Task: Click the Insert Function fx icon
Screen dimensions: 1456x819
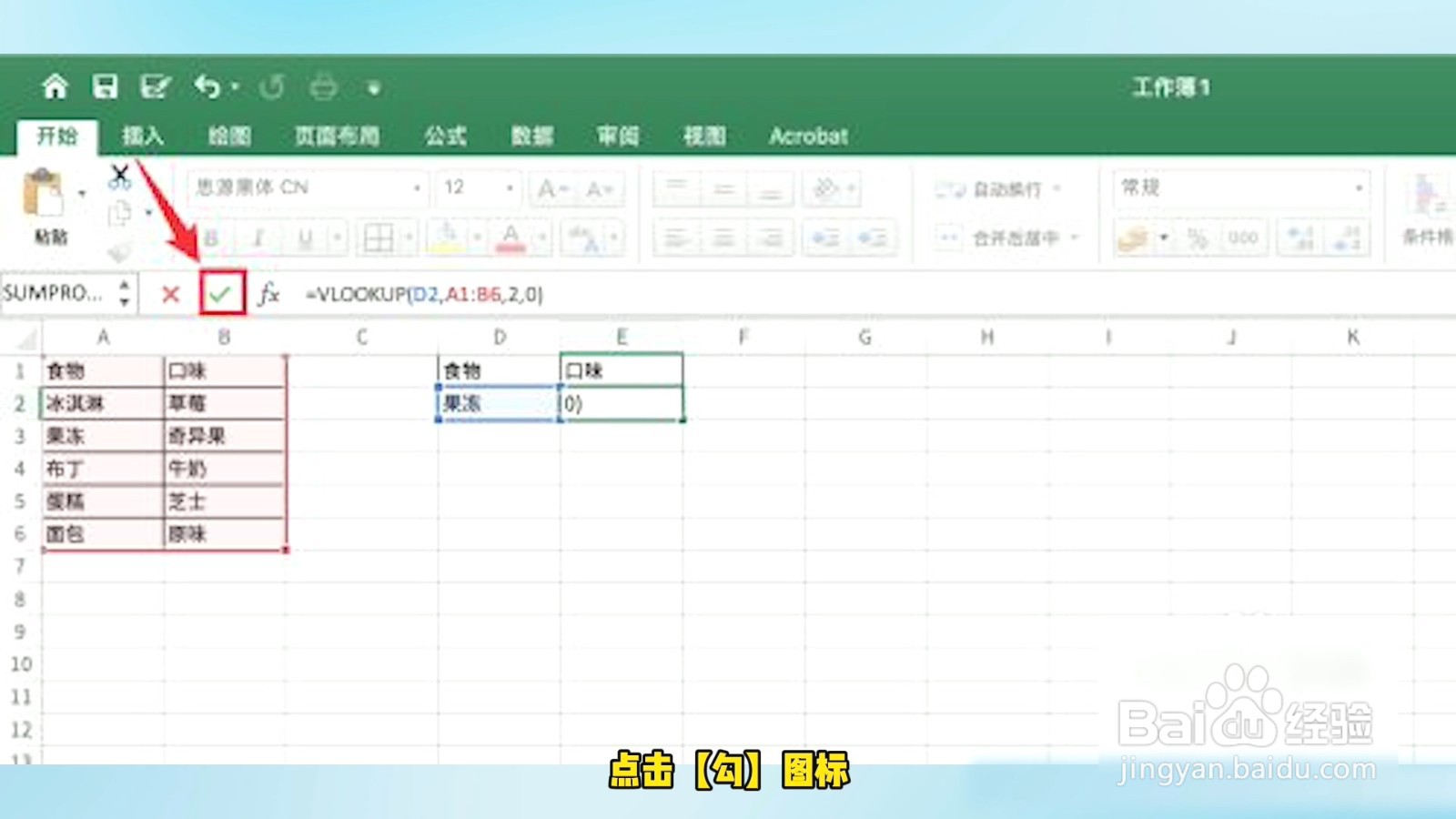Action: tap(268, 293)
